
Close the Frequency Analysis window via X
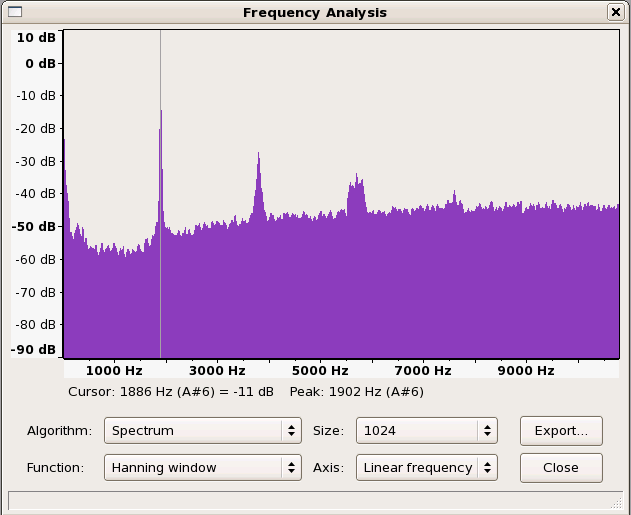pyautogui.click(x=615, y=12)
